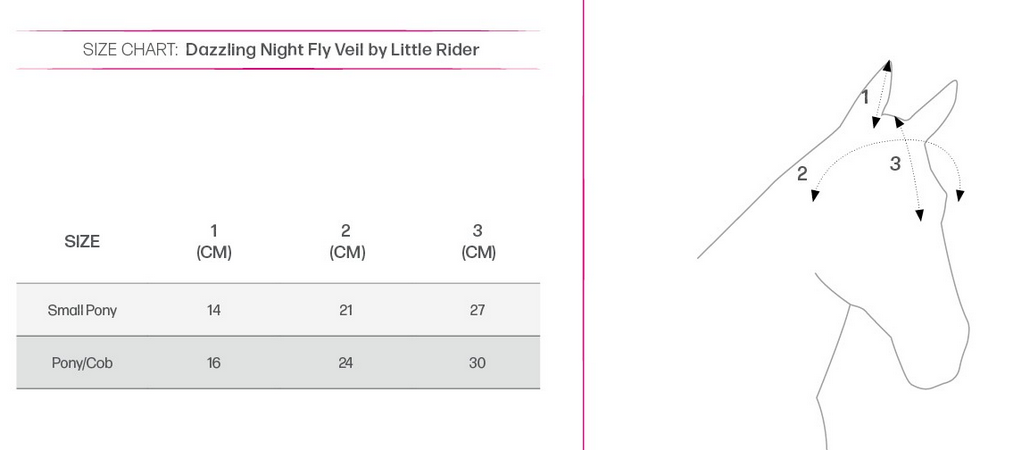Click Small Pony measurement value 21

pyautogui.click(x=346, y=310)
